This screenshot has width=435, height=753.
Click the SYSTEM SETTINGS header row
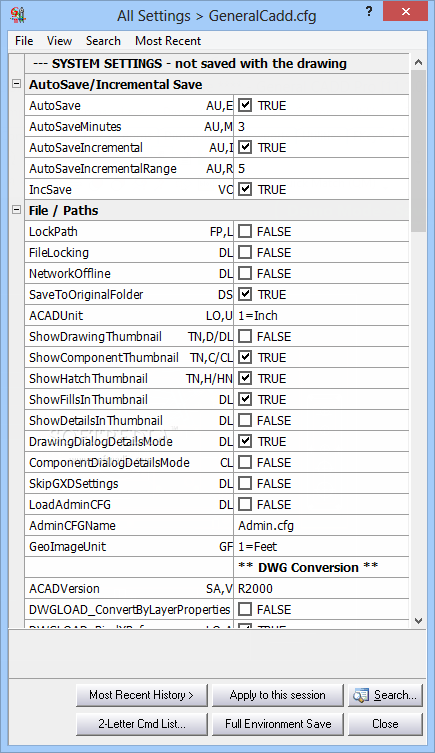[x=217, y=63]
